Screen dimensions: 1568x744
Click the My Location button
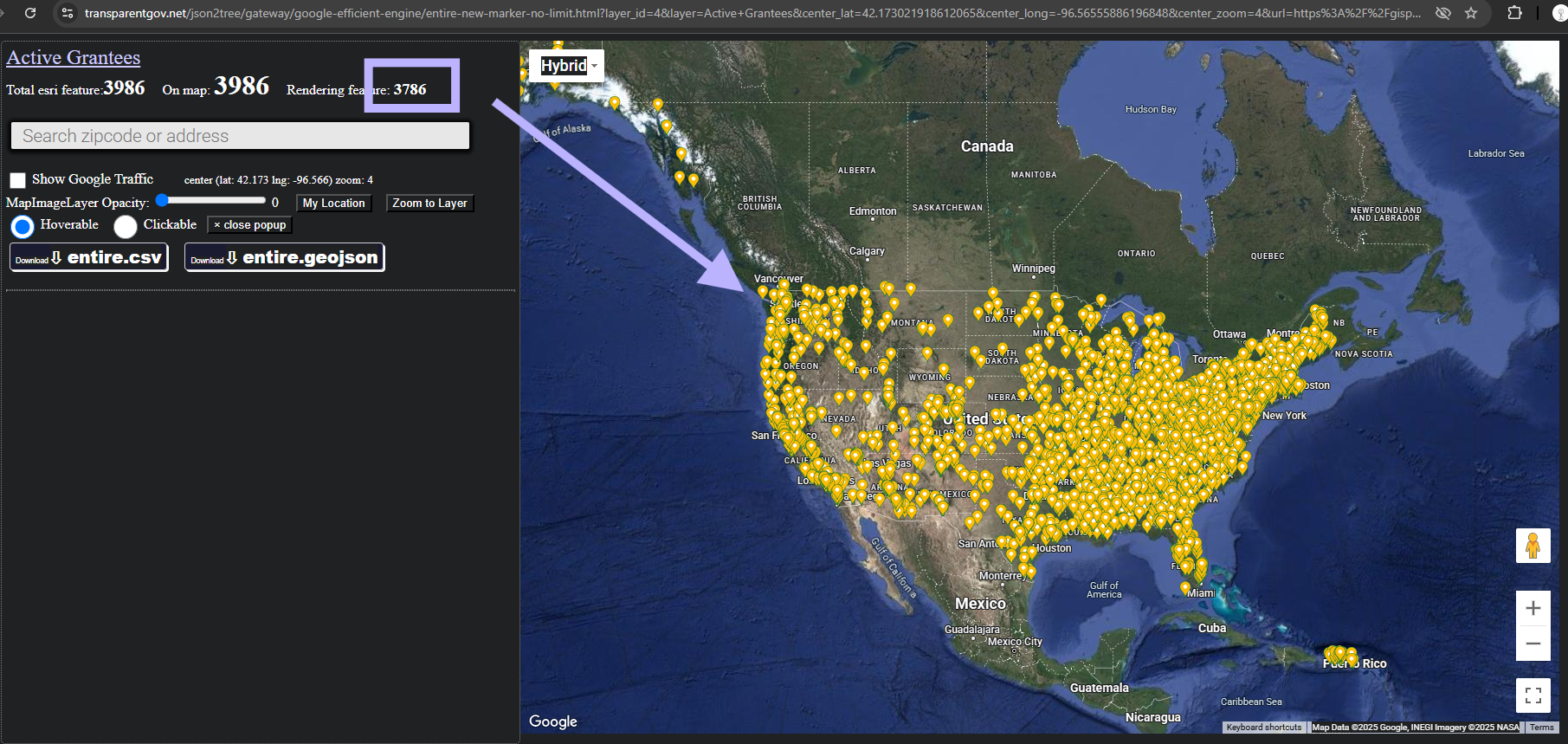pyautogui.click(x=334, y=203)
